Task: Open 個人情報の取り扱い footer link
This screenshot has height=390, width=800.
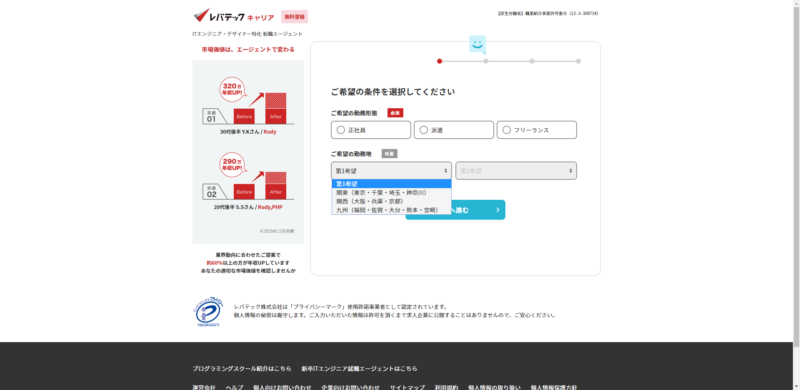Action: [494, 387]
